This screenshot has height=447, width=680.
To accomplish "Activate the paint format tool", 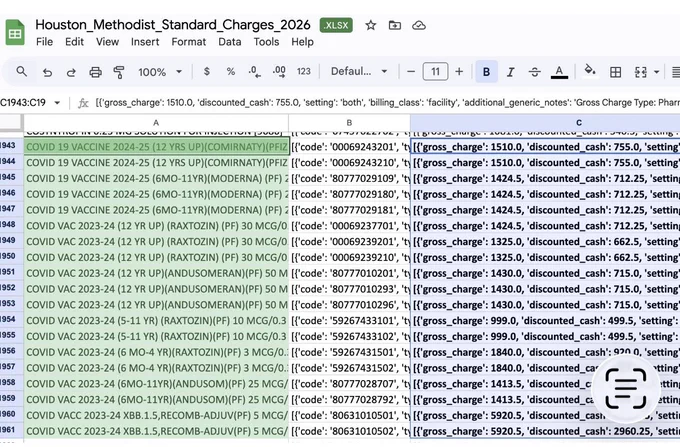I will [x=119, y=72].
